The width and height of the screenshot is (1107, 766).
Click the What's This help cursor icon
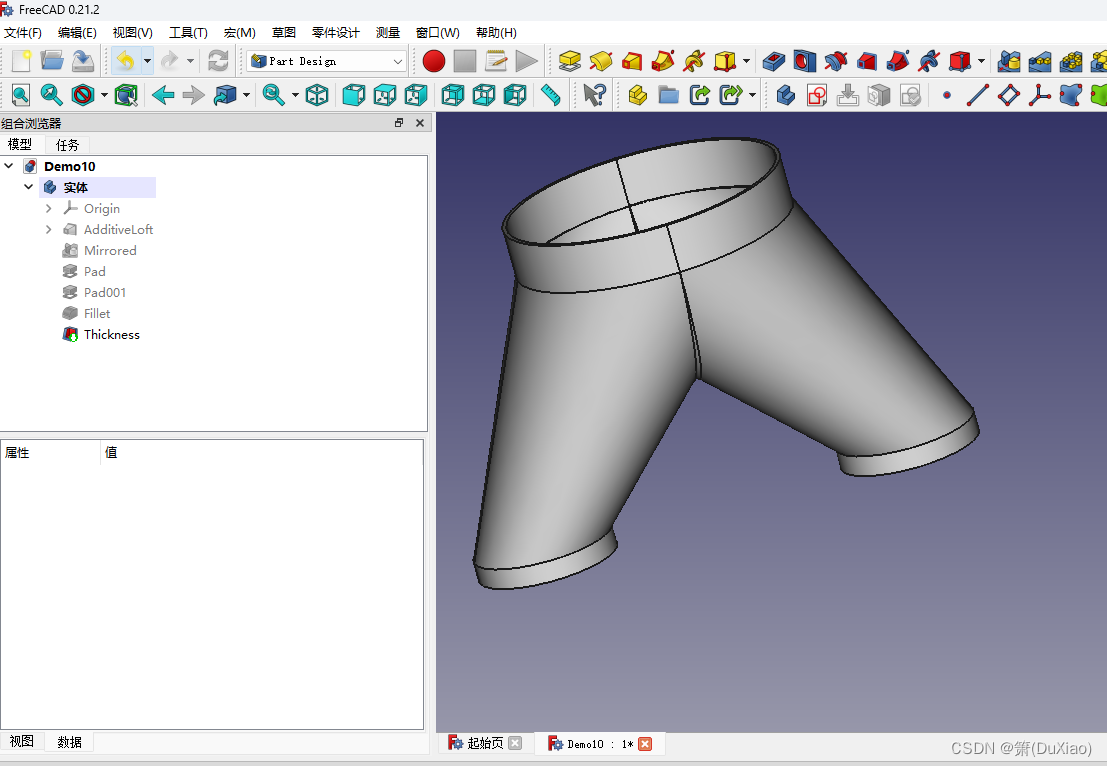[594, 95]
